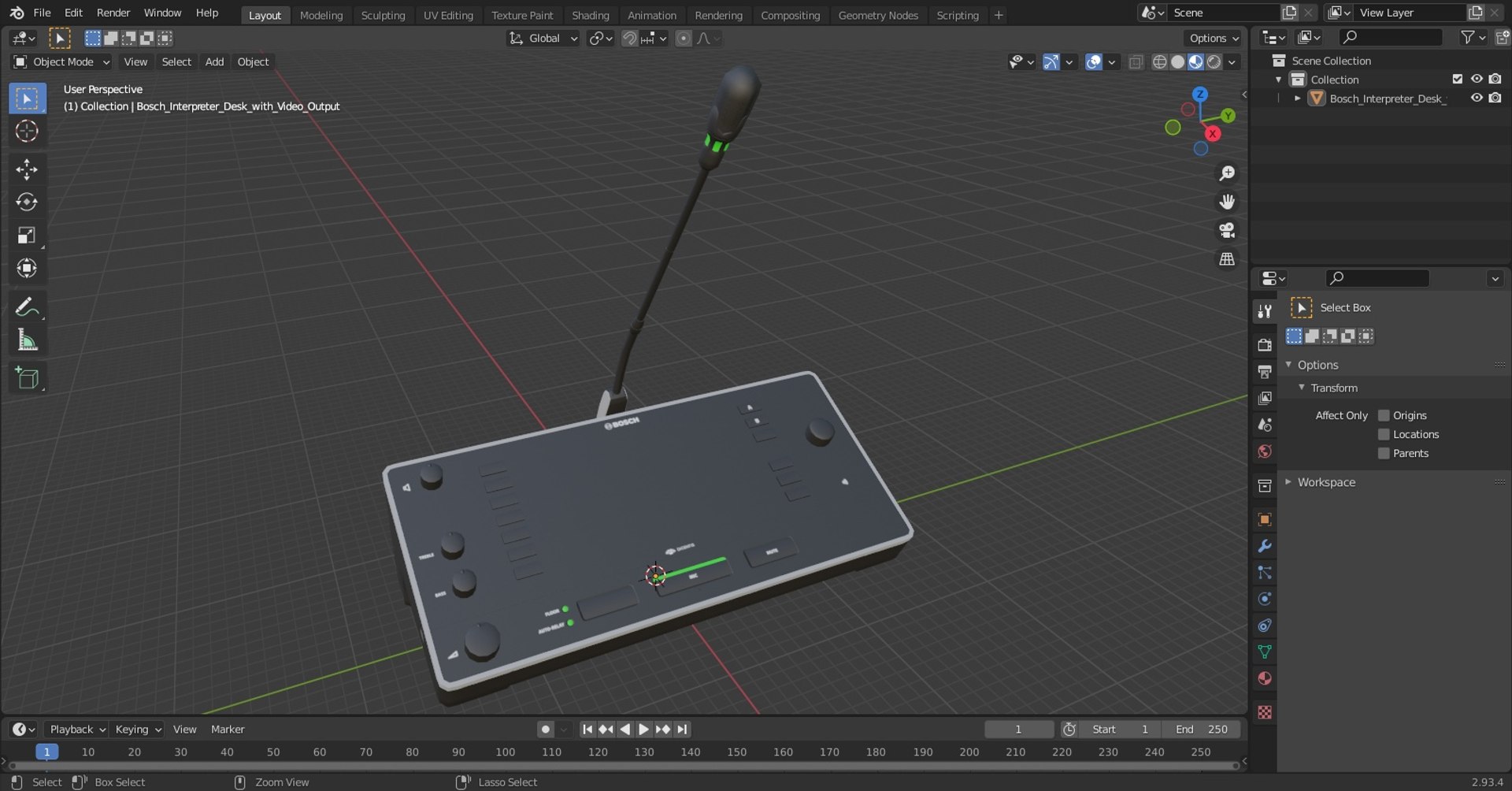This screenshot has height=791, width=1512.
Task: Enable Affect Only Locations checkbox
Action: pos(1384,434)
